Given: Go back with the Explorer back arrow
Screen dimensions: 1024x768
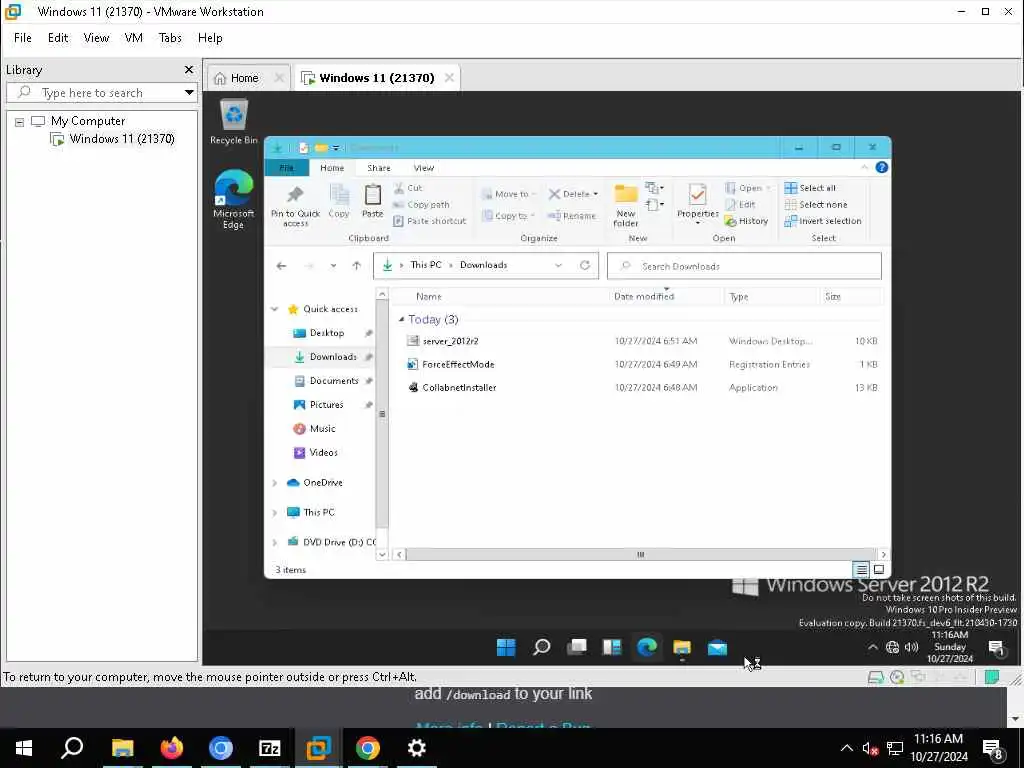Looking at the screenshot, I should click(x=281, y=266).
